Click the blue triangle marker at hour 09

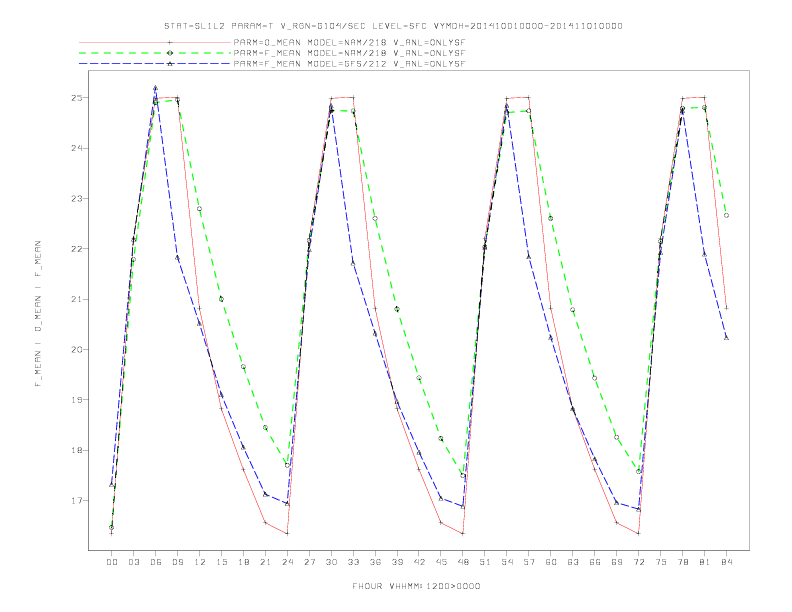tap(177, 258)
